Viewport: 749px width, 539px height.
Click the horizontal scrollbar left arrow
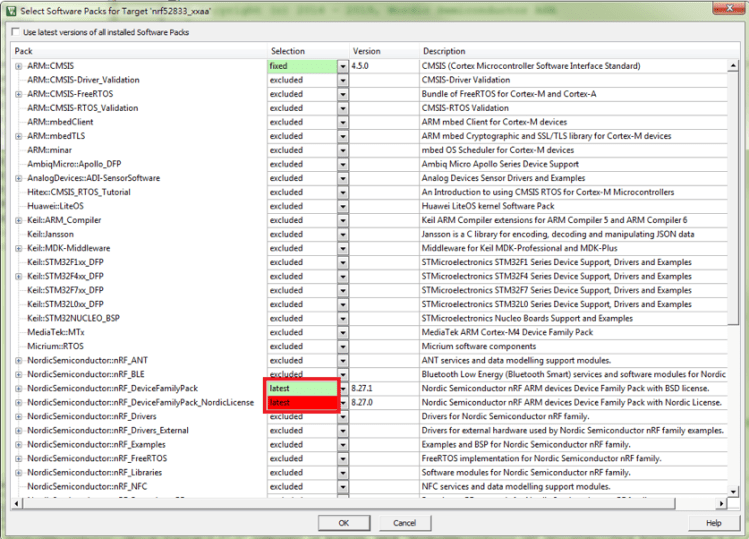(x=17, y=504)
